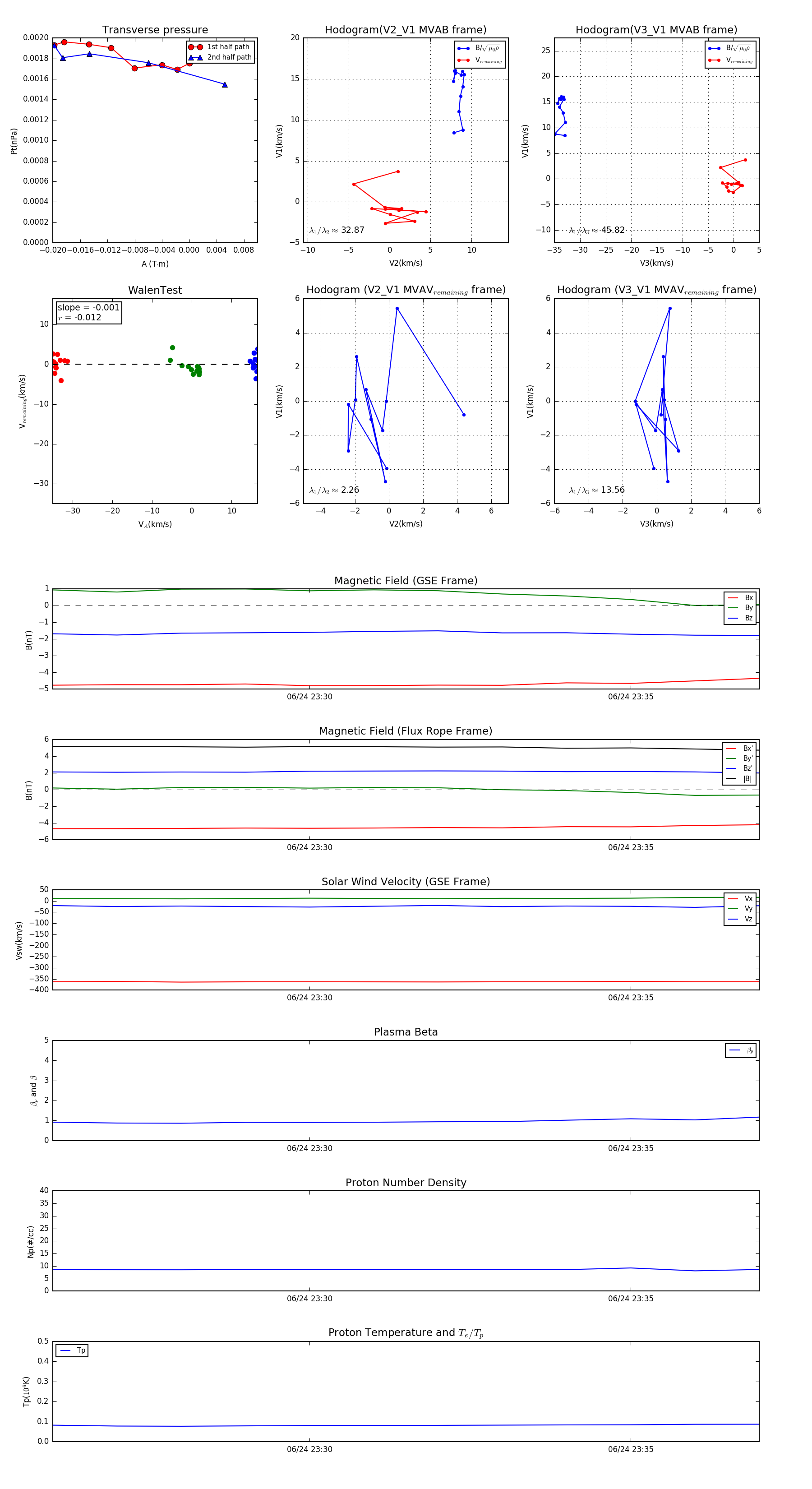This screenshot has width=812, height=1489.
Task: Select the Vx entry in velocity legend
Action: (740, 899)
